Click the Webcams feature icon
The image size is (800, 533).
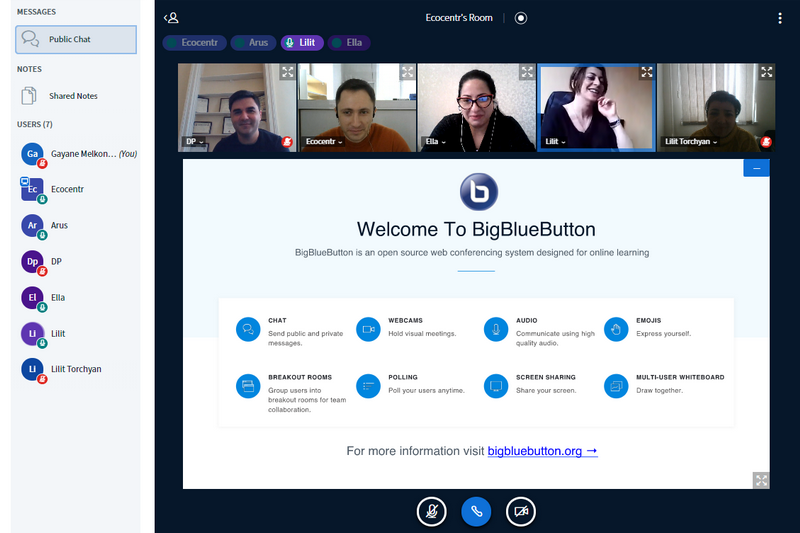368,329
